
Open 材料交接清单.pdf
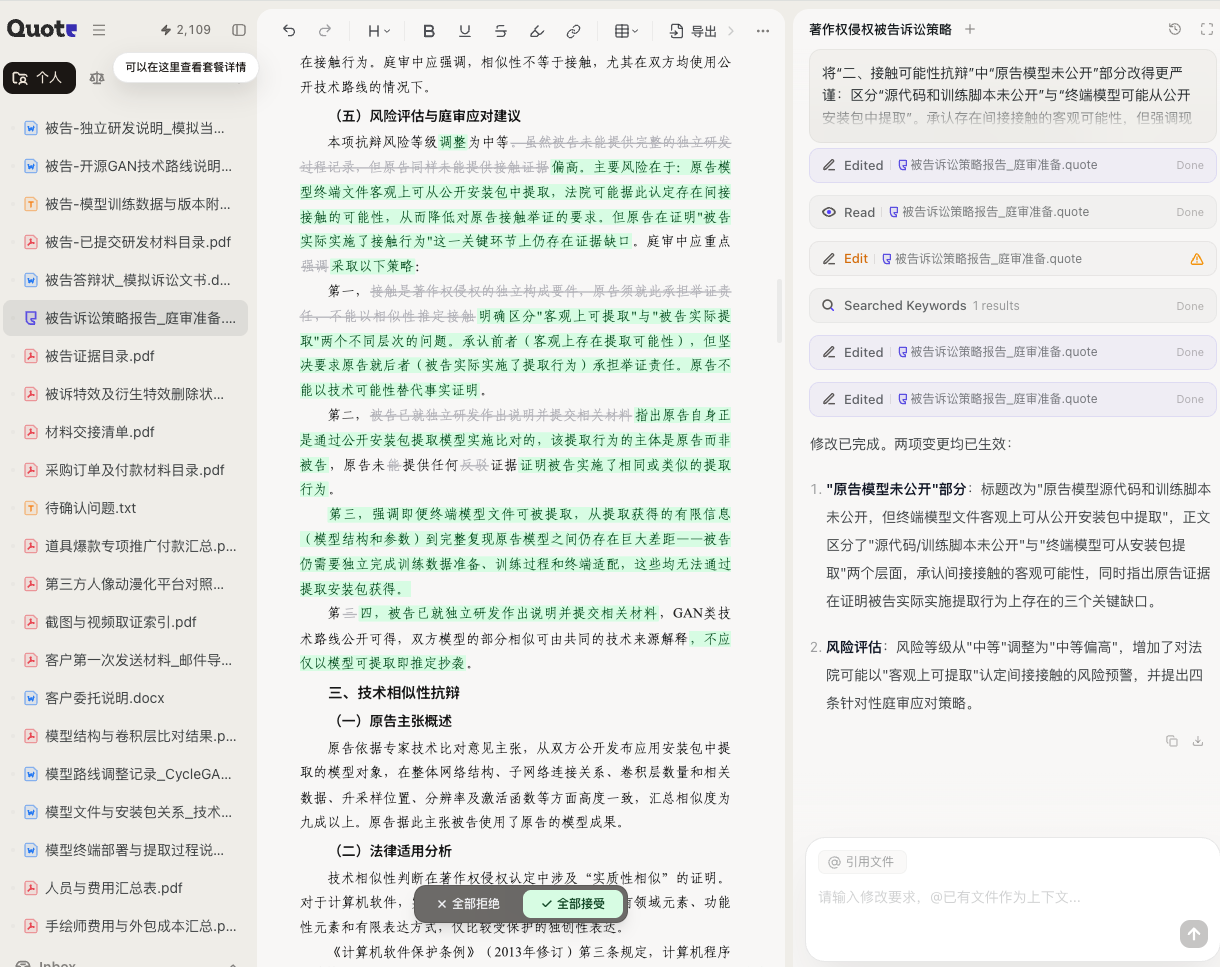(126, 432)
